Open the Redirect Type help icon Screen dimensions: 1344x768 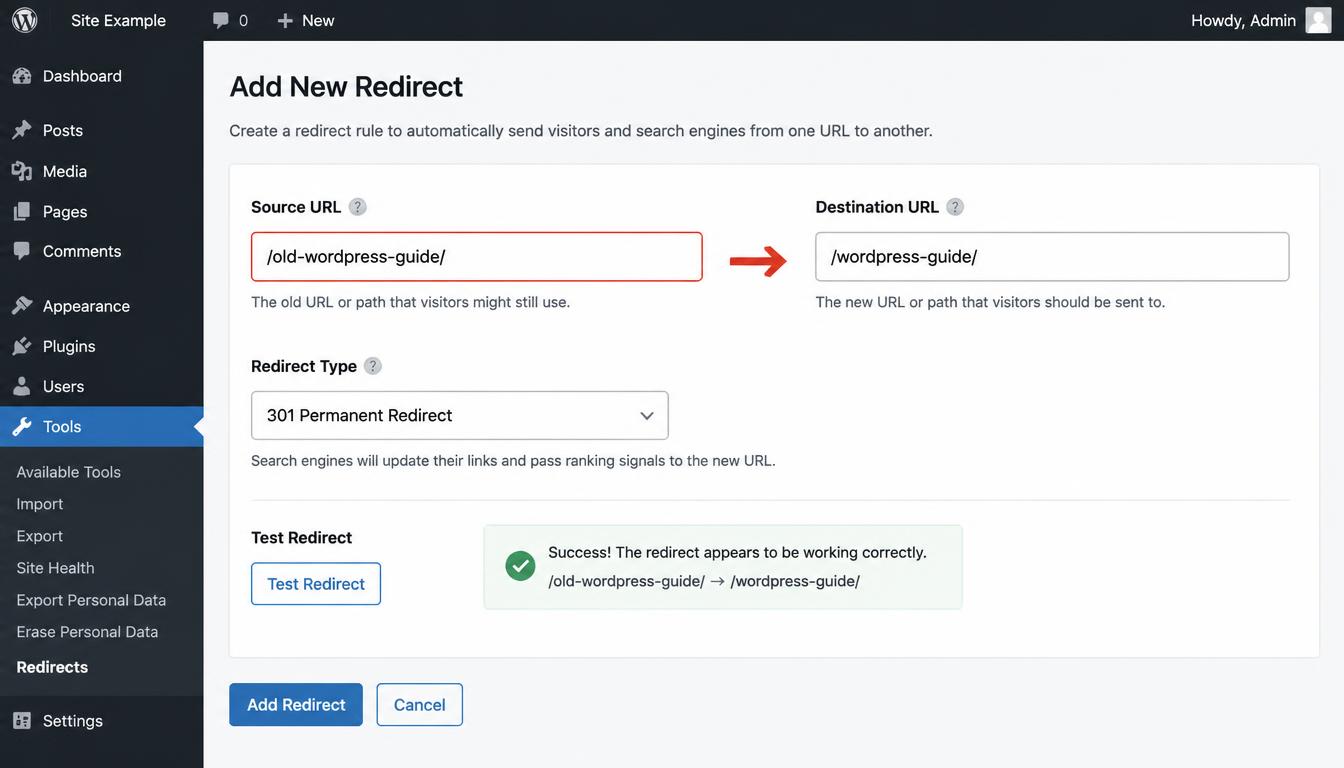(x=373, y=366)
